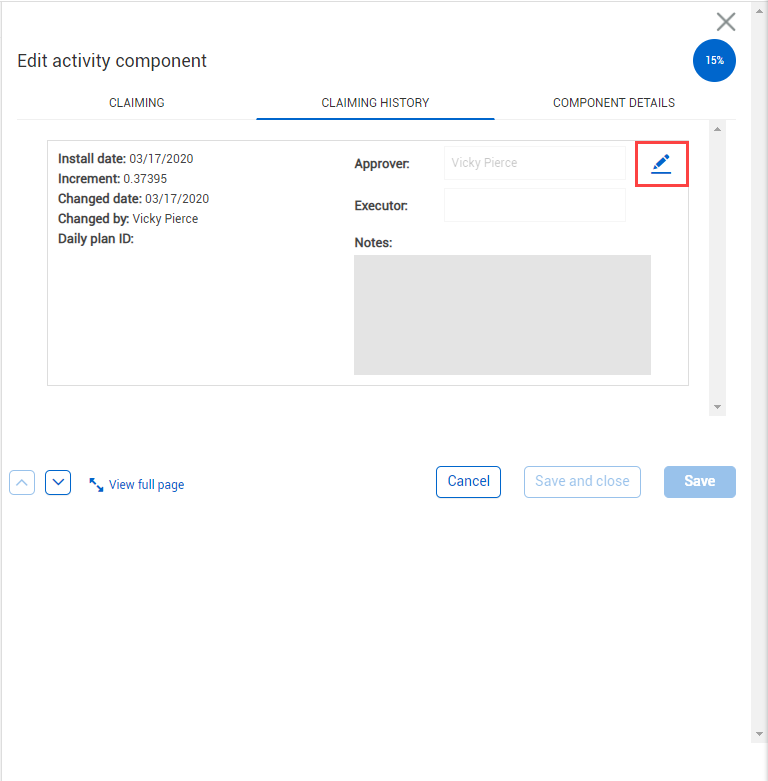Click the Save button

(700, 482)
